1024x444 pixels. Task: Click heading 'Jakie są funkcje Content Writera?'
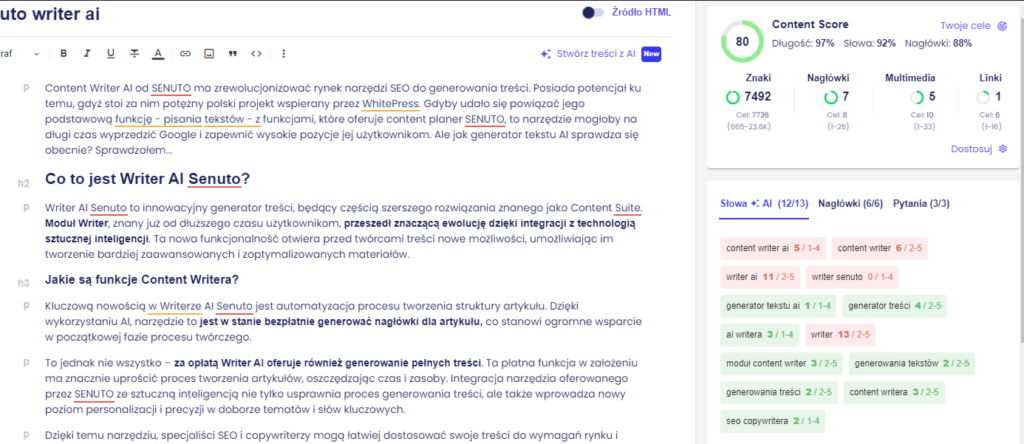[141, 280]
